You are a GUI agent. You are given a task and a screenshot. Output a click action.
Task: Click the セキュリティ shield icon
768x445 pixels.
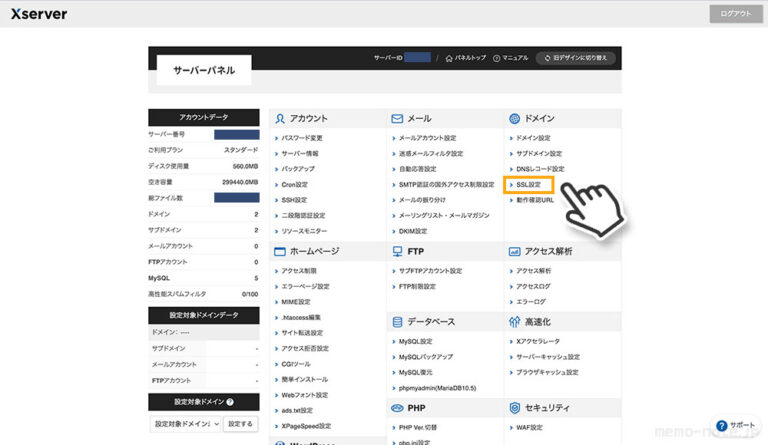(x=514, y=408)
